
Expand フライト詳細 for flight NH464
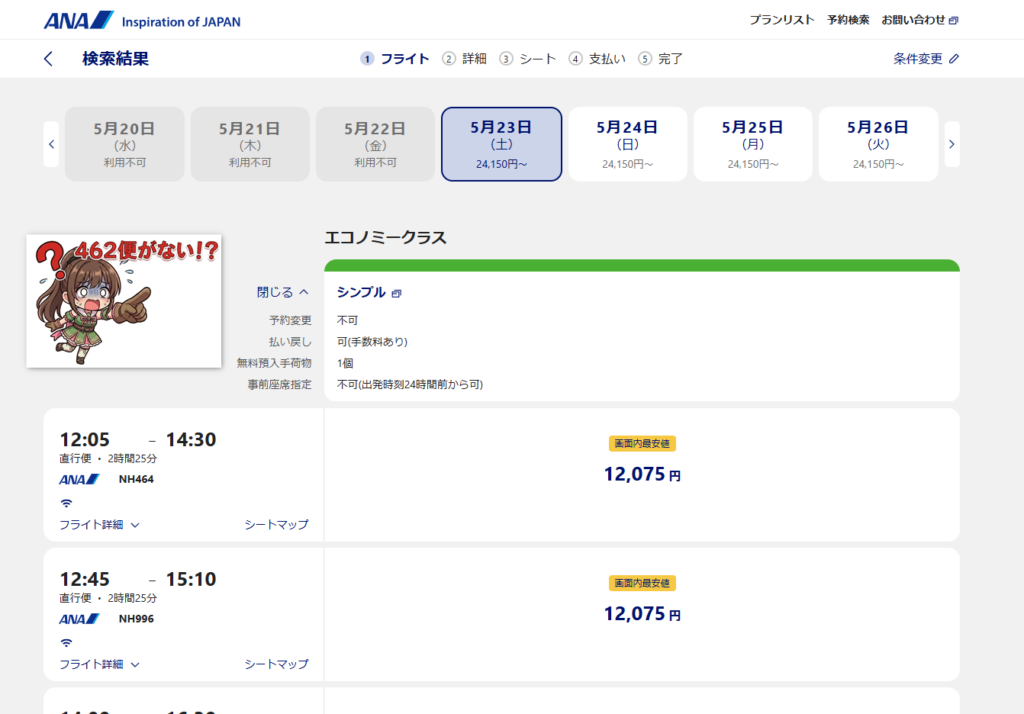tap(99, 524)
